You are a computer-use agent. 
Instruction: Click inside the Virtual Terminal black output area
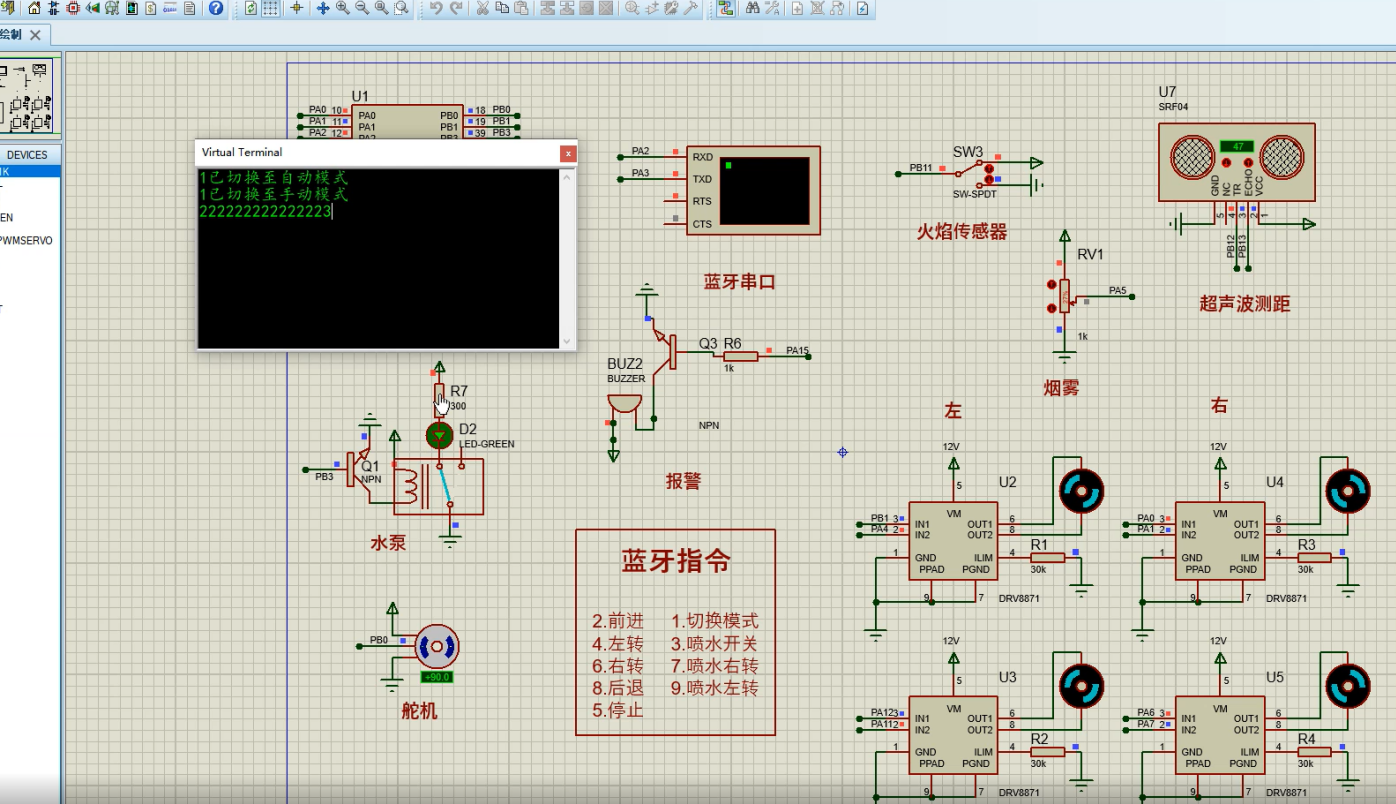click(378, 258)
